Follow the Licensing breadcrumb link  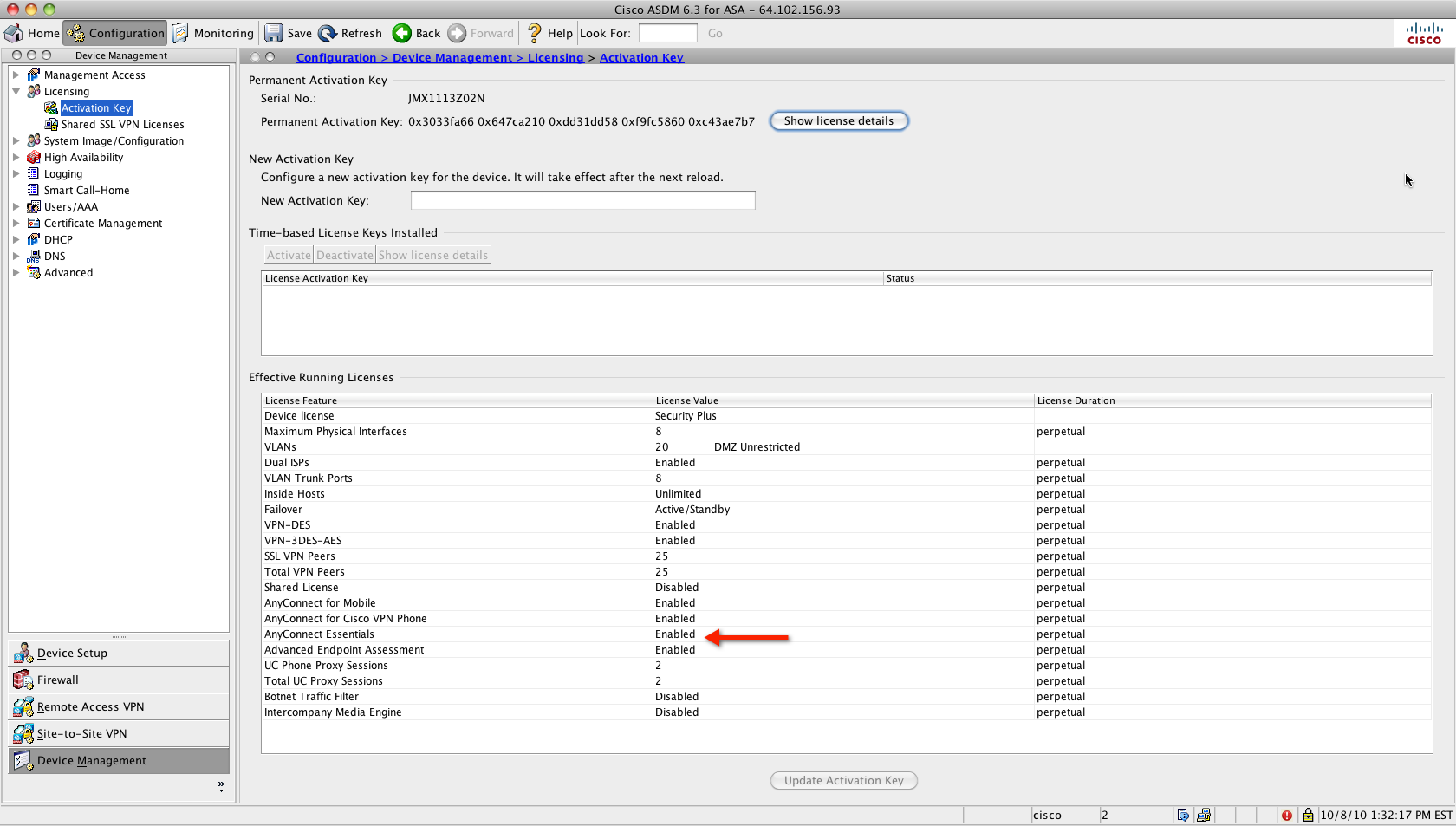pos(556,58)
